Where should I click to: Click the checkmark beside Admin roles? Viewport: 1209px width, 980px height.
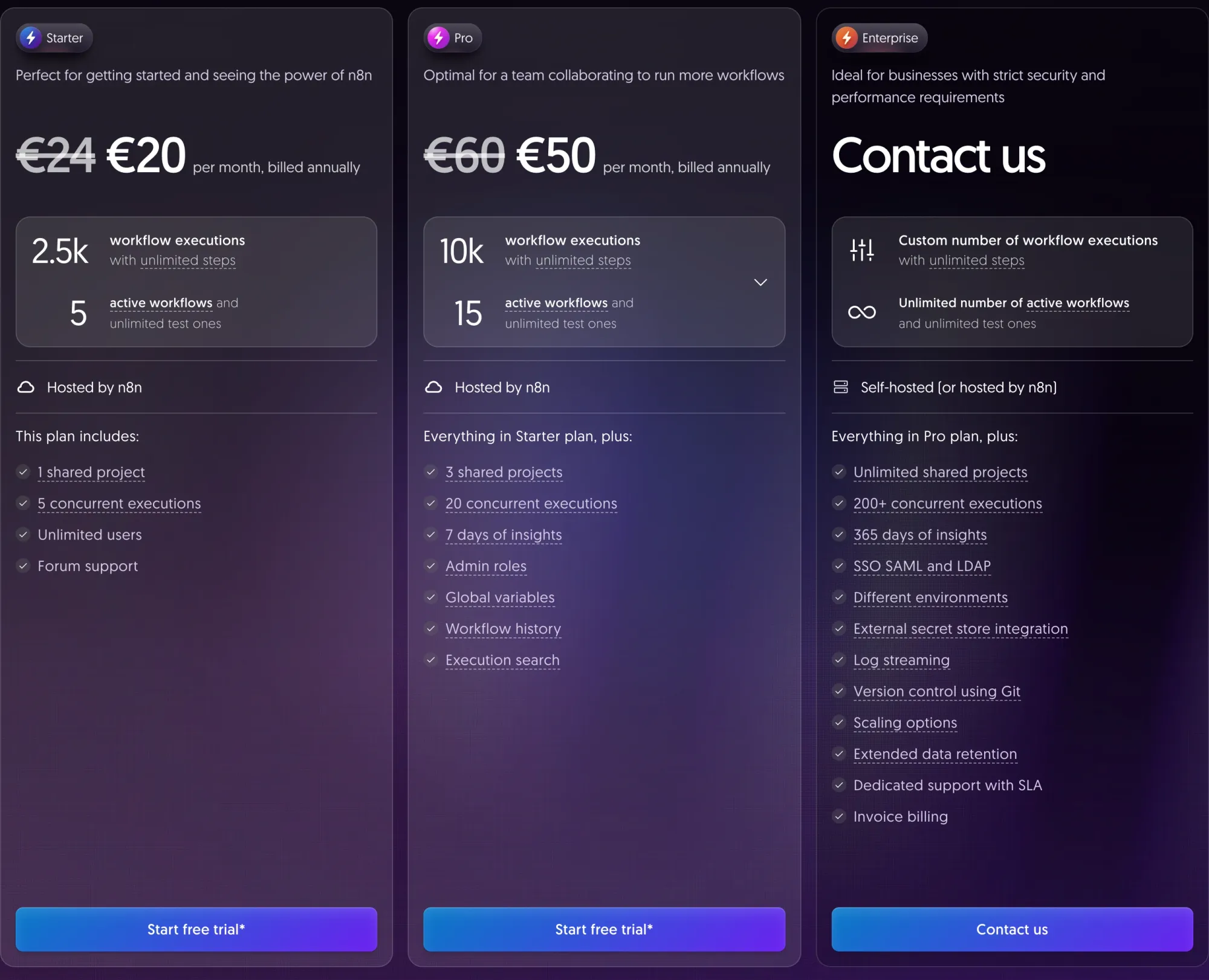tap(431, 566)
